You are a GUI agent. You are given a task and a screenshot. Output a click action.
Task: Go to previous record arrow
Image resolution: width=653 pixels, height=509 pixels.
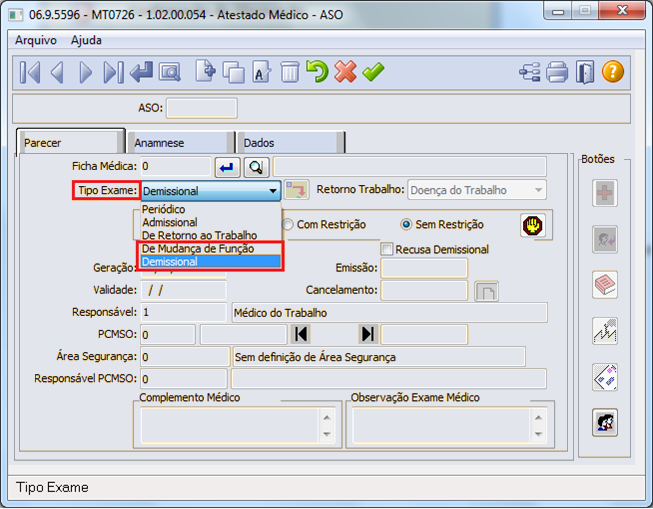[57, 72]
